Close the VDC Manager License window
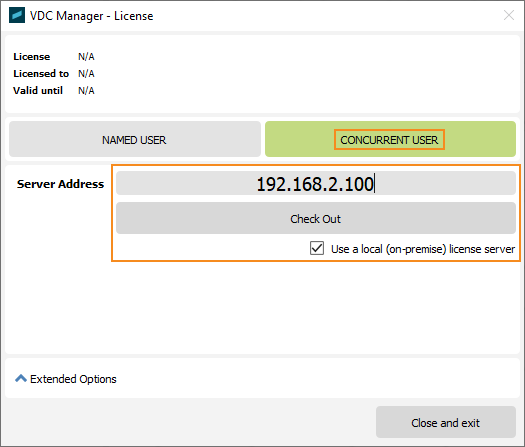The height and width of the screenshot is (447, 525). coord(509,15)
